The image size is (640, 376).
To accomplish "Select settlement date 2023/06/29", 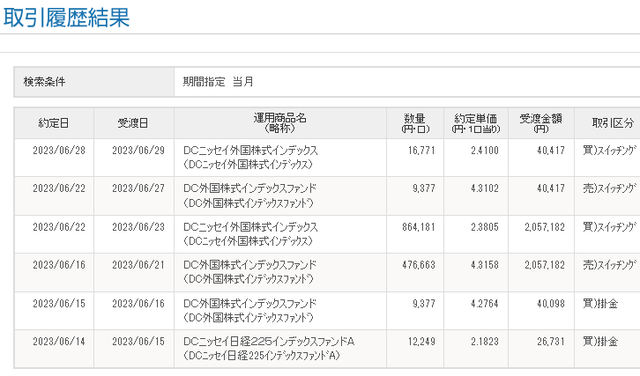I will 138,150.
